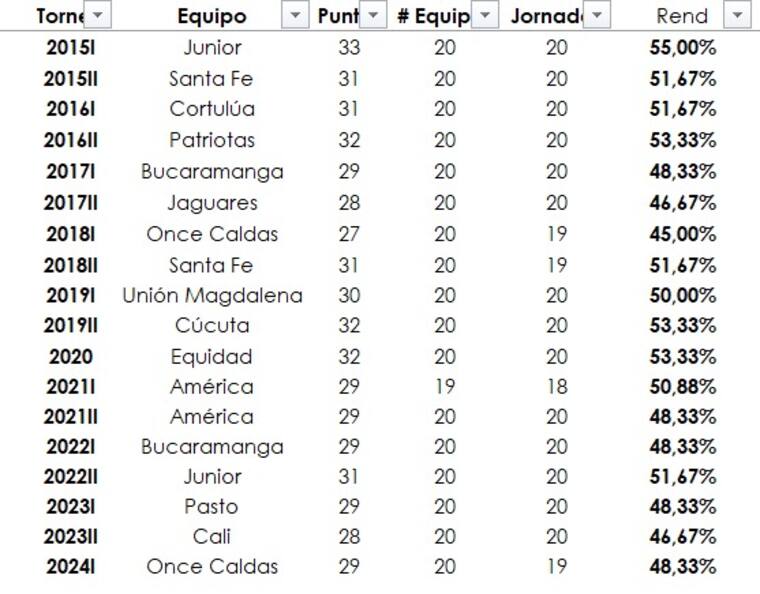
Task: Open the Equipo column filter dropdown
Action: tap(295, 16)
